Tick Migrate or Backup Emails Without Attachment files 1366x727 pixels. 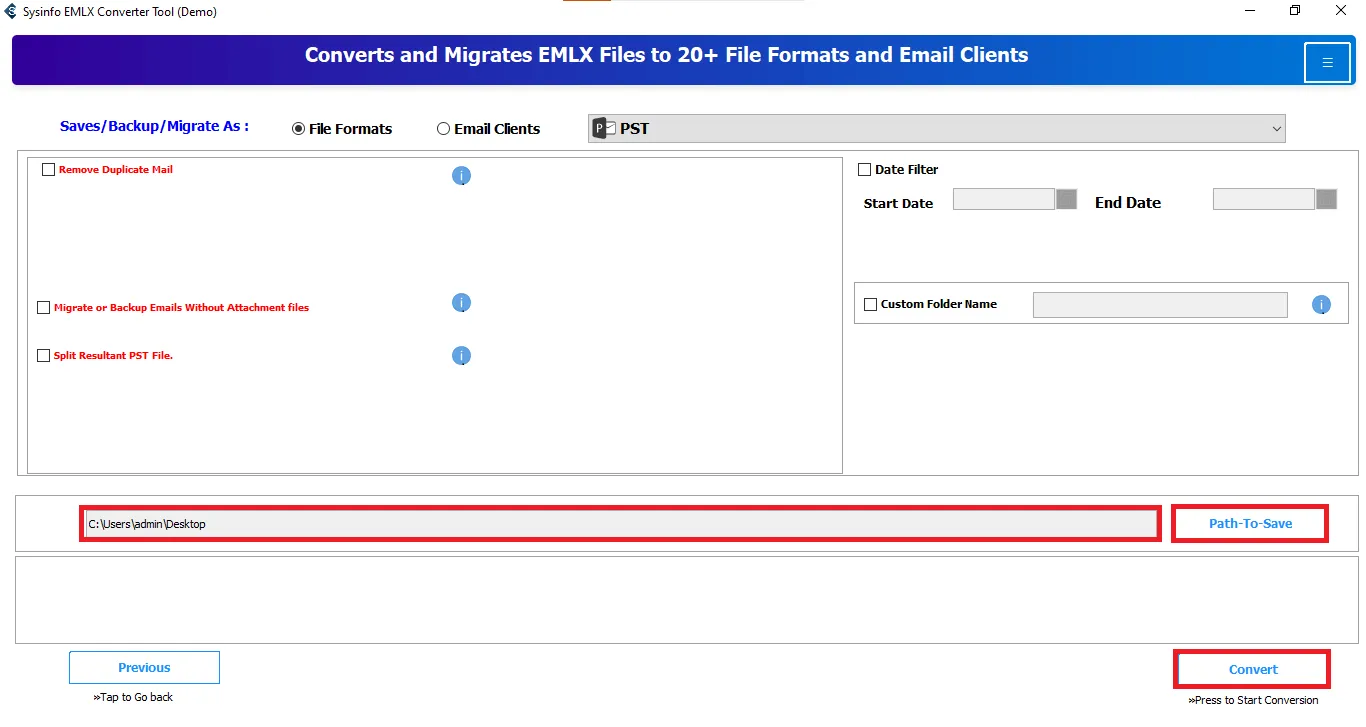coord(43,308)
